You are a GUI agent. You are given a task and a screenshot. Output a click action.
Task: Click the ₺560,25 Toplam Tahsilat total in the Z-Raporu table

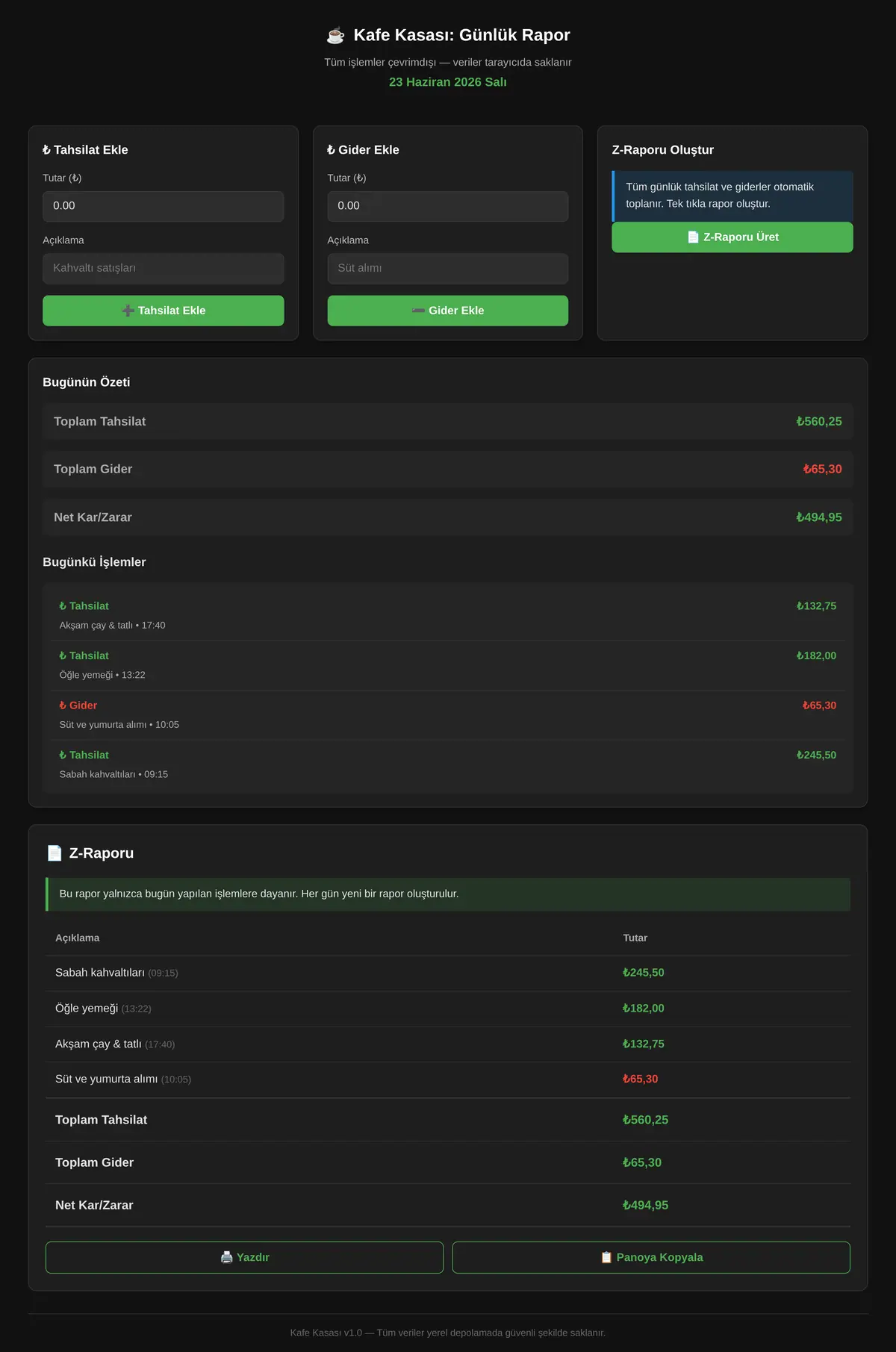[x=646, y=1120]
